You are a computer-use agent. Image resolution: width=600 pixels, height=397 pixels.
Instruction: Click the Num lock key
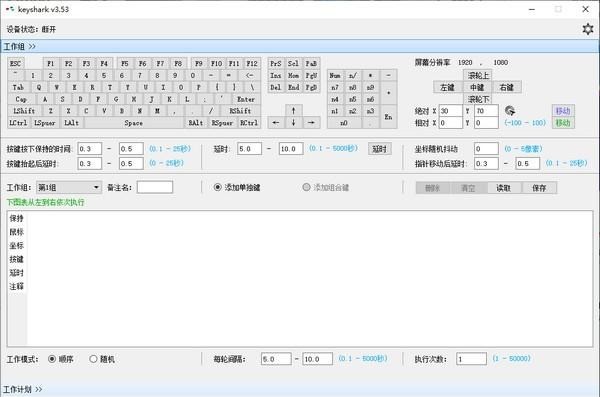pyautogui.click(x=335, y=75)
